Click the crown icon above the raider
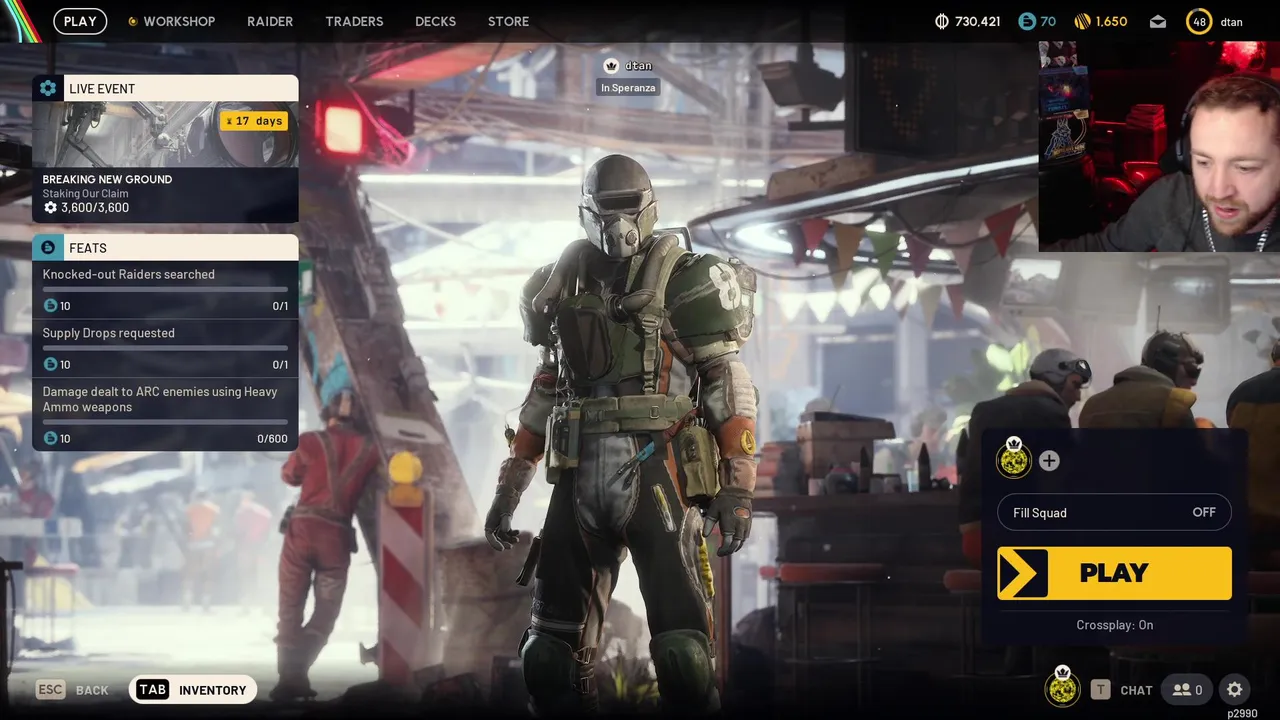Viewport: 1280px width, 720px height. coord(611,65)
